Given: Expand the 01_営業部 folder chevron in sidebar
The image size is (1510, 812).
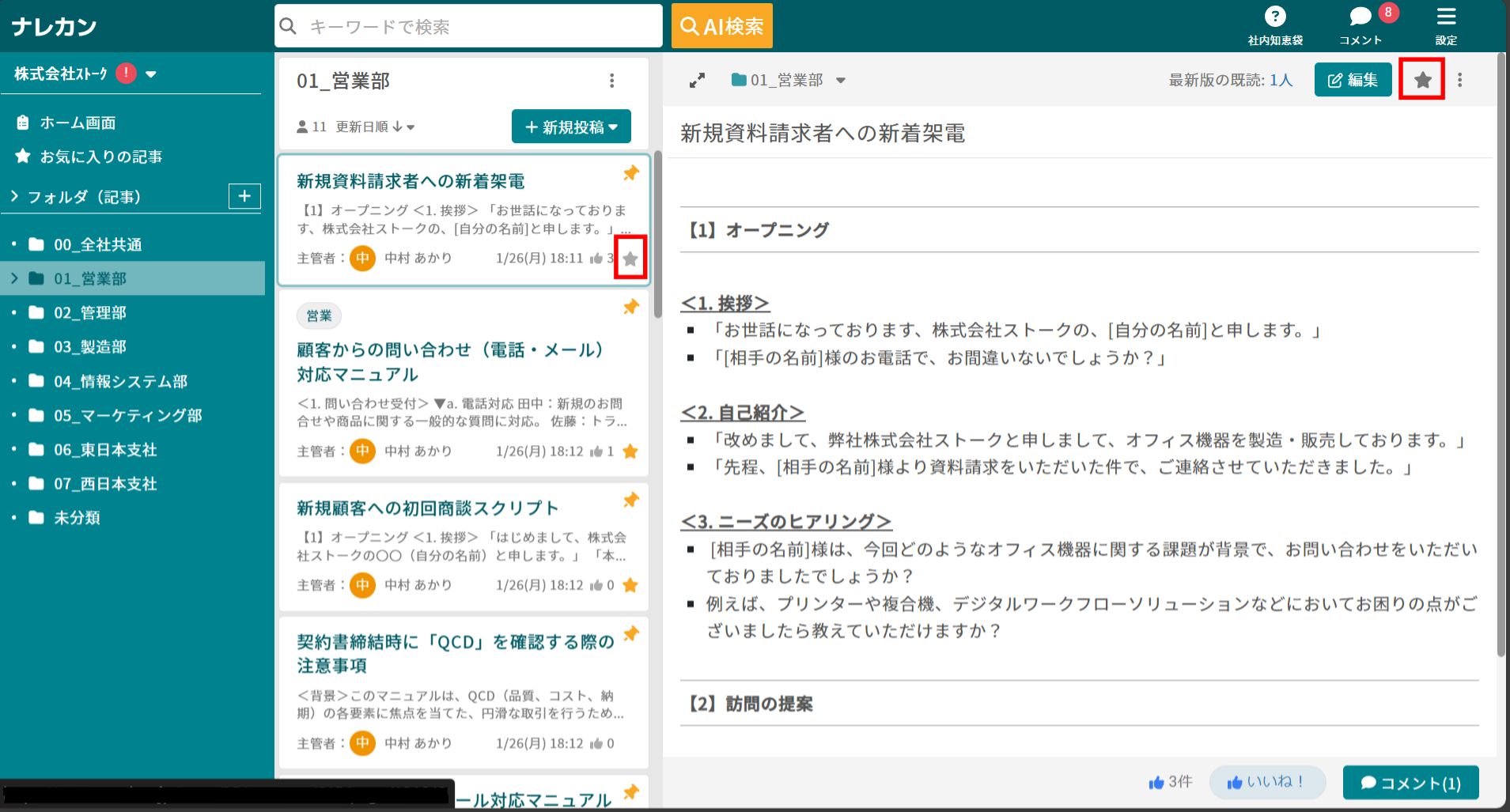Looking at the screenshot, I should [x=13, y=278].
